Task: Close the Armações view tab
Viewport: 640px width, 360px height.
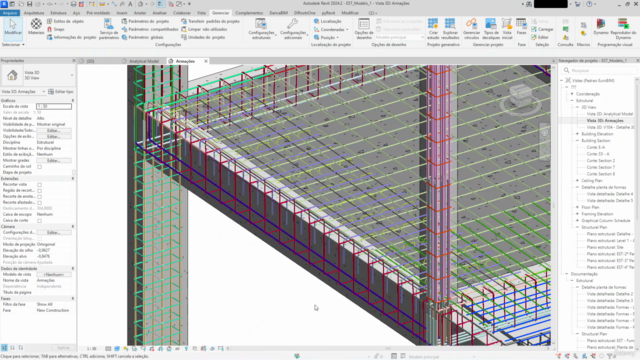Action: [x=206, y=61]
